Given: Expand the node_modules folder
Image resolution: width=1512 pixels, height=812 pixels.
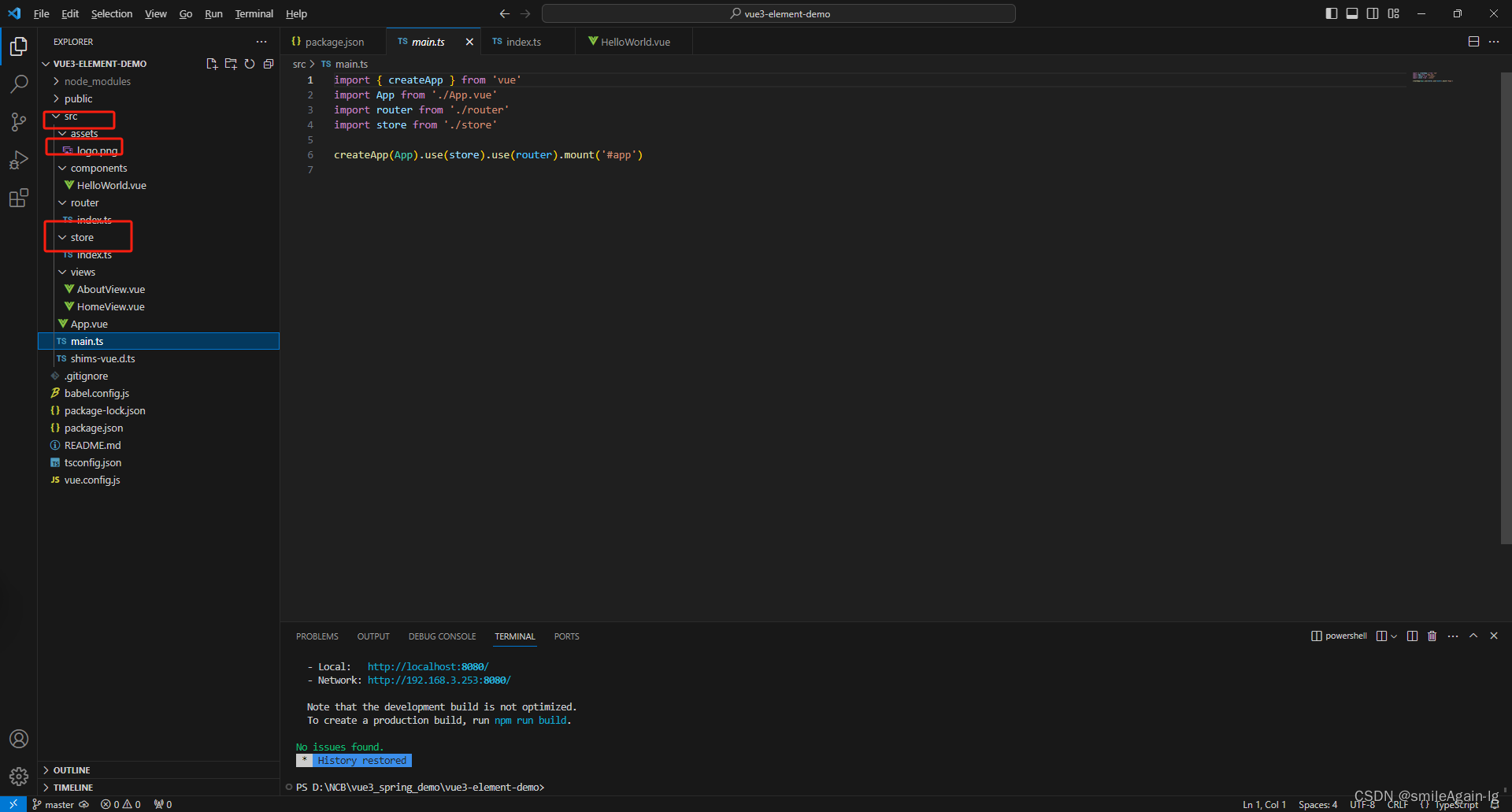Looking at the screenshot, I should [97, 81].
